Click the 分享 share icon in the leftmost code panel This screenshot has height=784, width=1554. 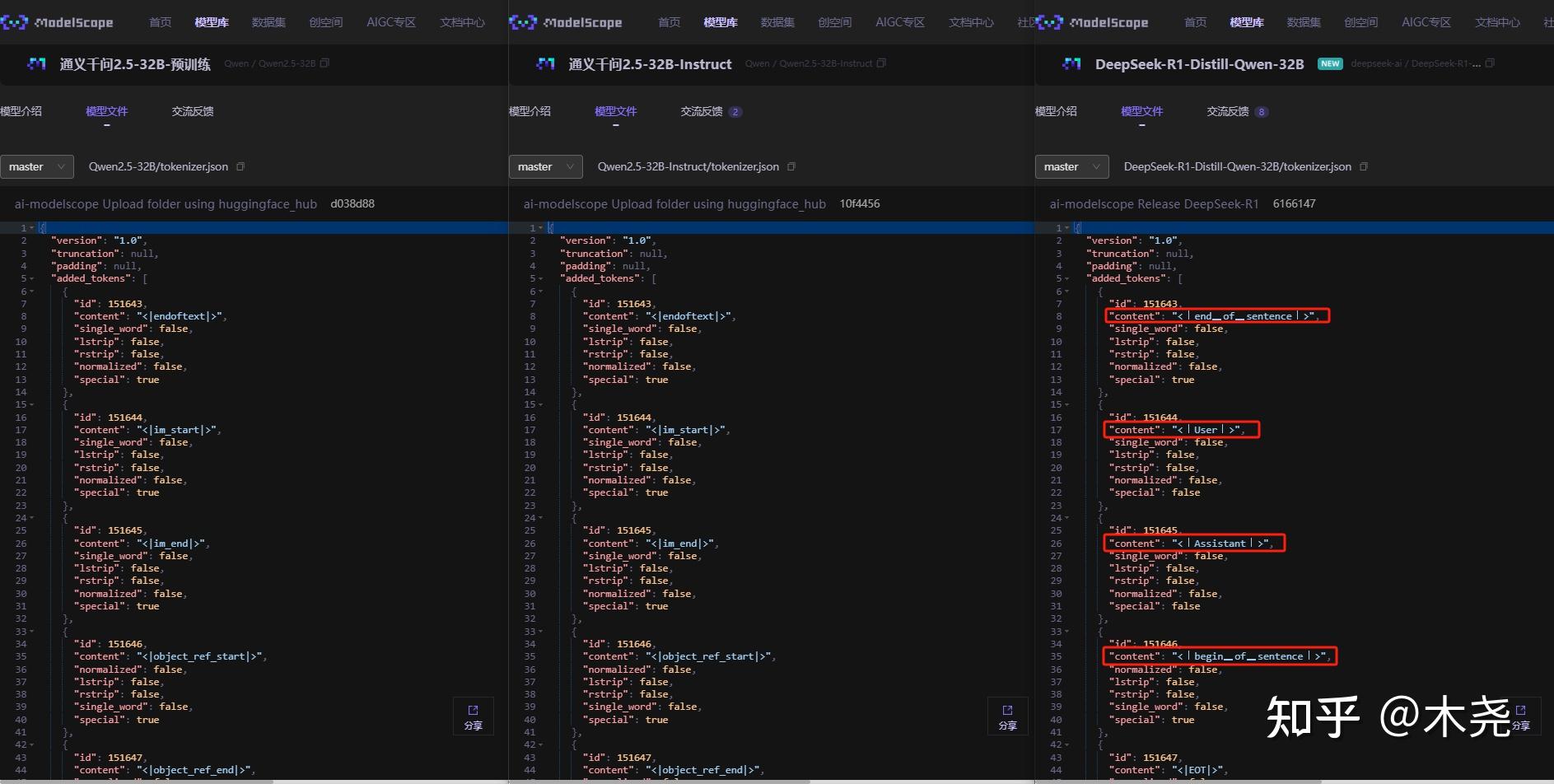[473, 716]
